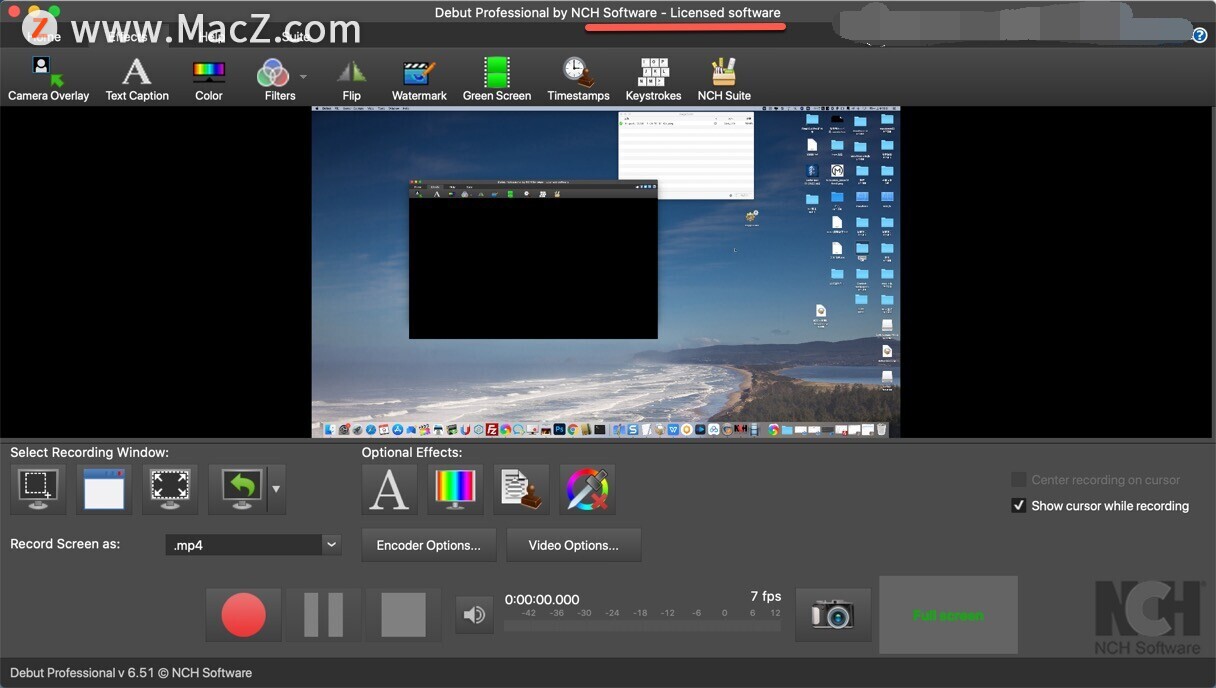
Task: Click the text caption optional effect button
Action: click(x=389, y=489)
